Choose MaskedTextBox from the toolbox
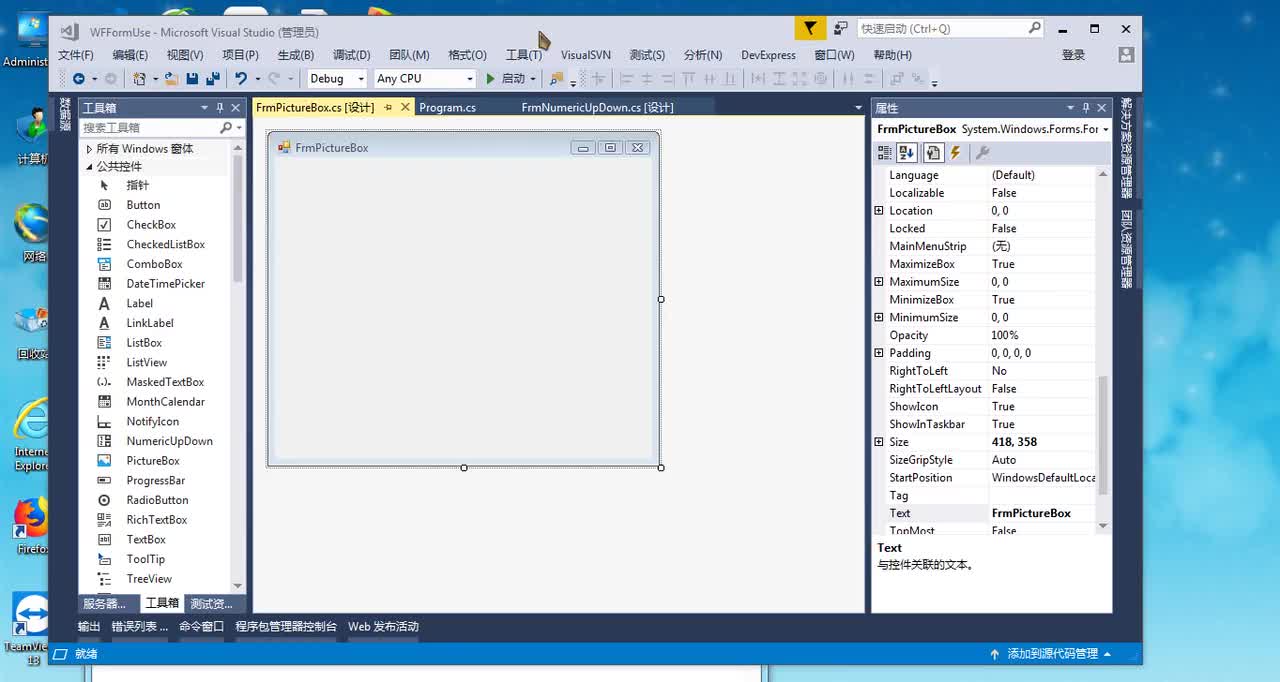This screenshot has width=1280, height=682. point(165,382)
